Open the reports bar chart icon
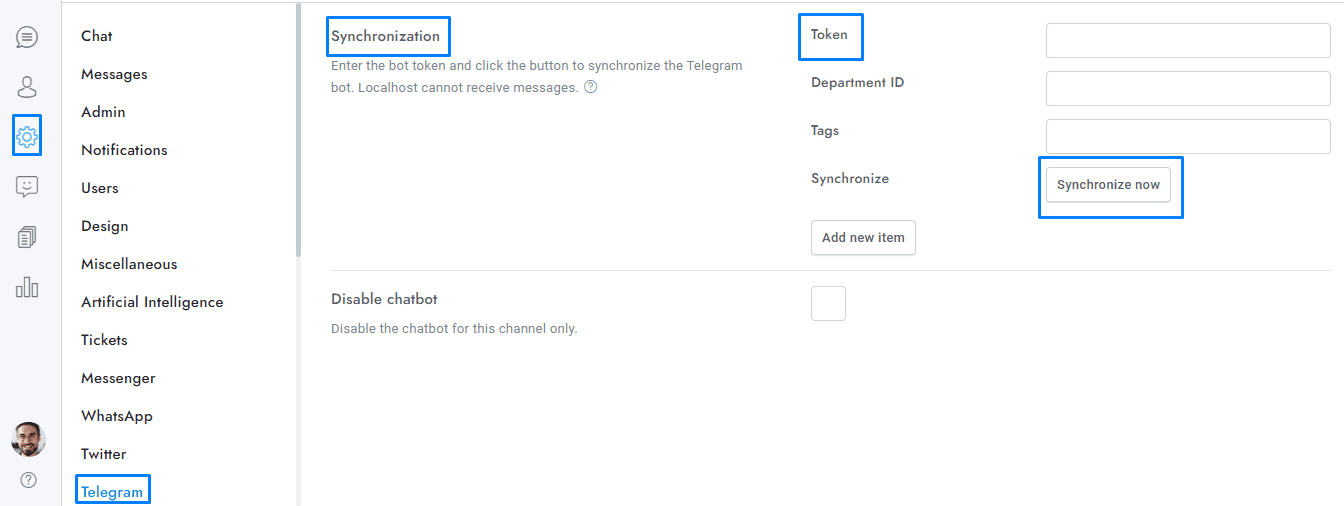Screen dimensions: 1344x506 pyautogui.click(x=27, y=288)
